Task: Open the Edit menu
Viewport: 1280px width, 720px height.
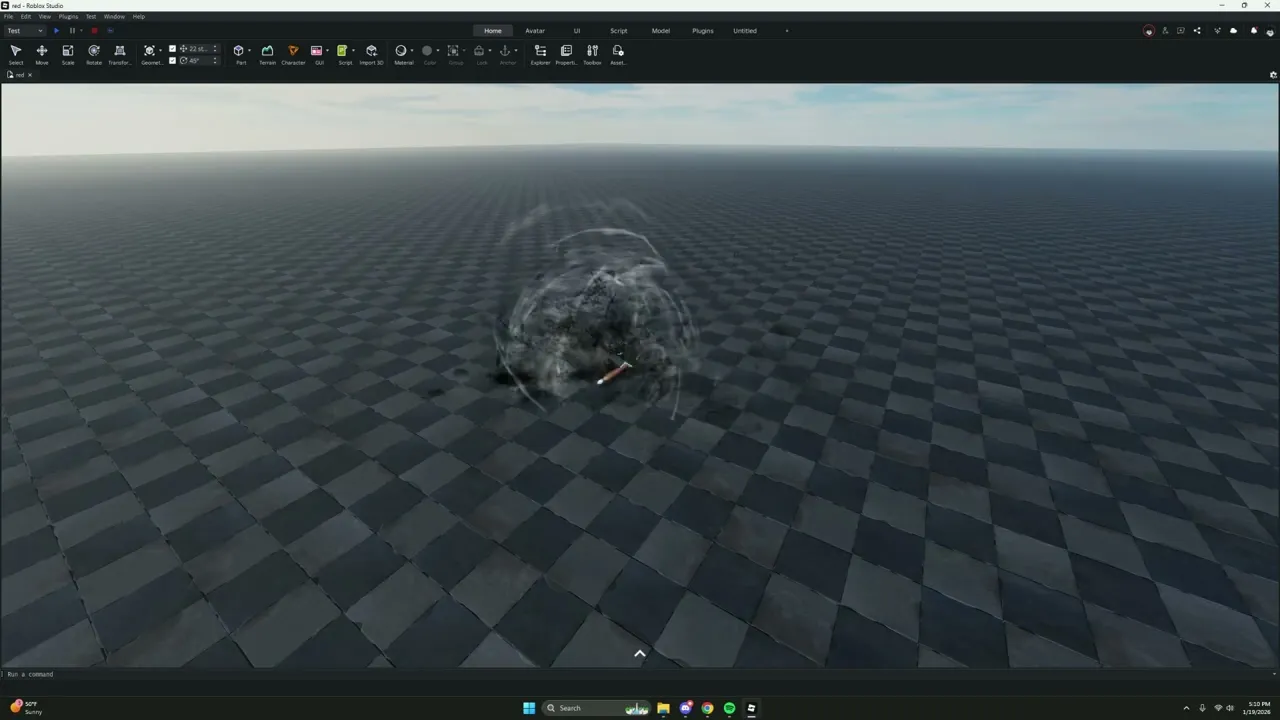Action: 26,17
